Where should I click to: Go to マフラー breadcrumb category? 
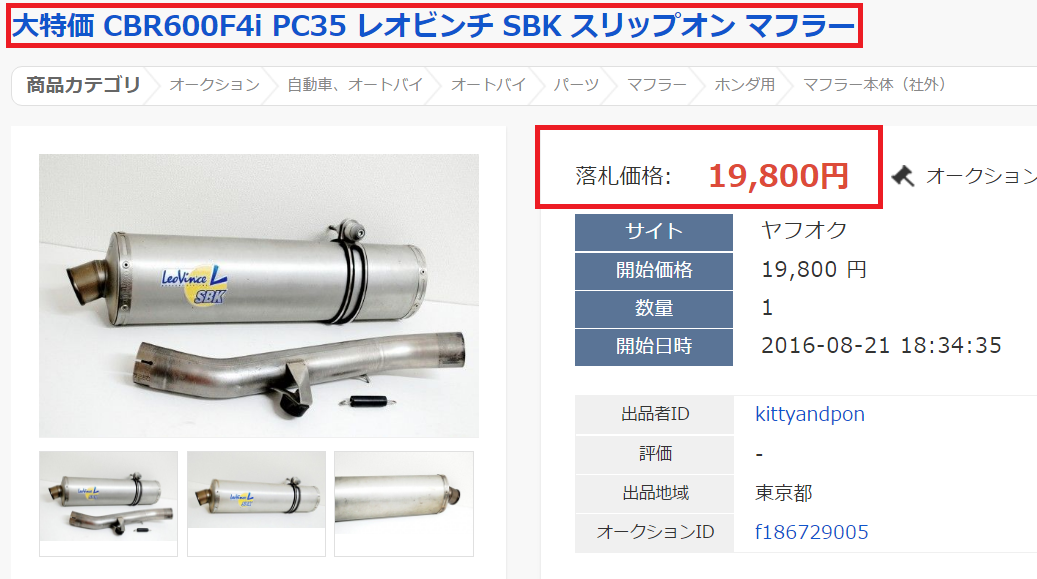657,85
